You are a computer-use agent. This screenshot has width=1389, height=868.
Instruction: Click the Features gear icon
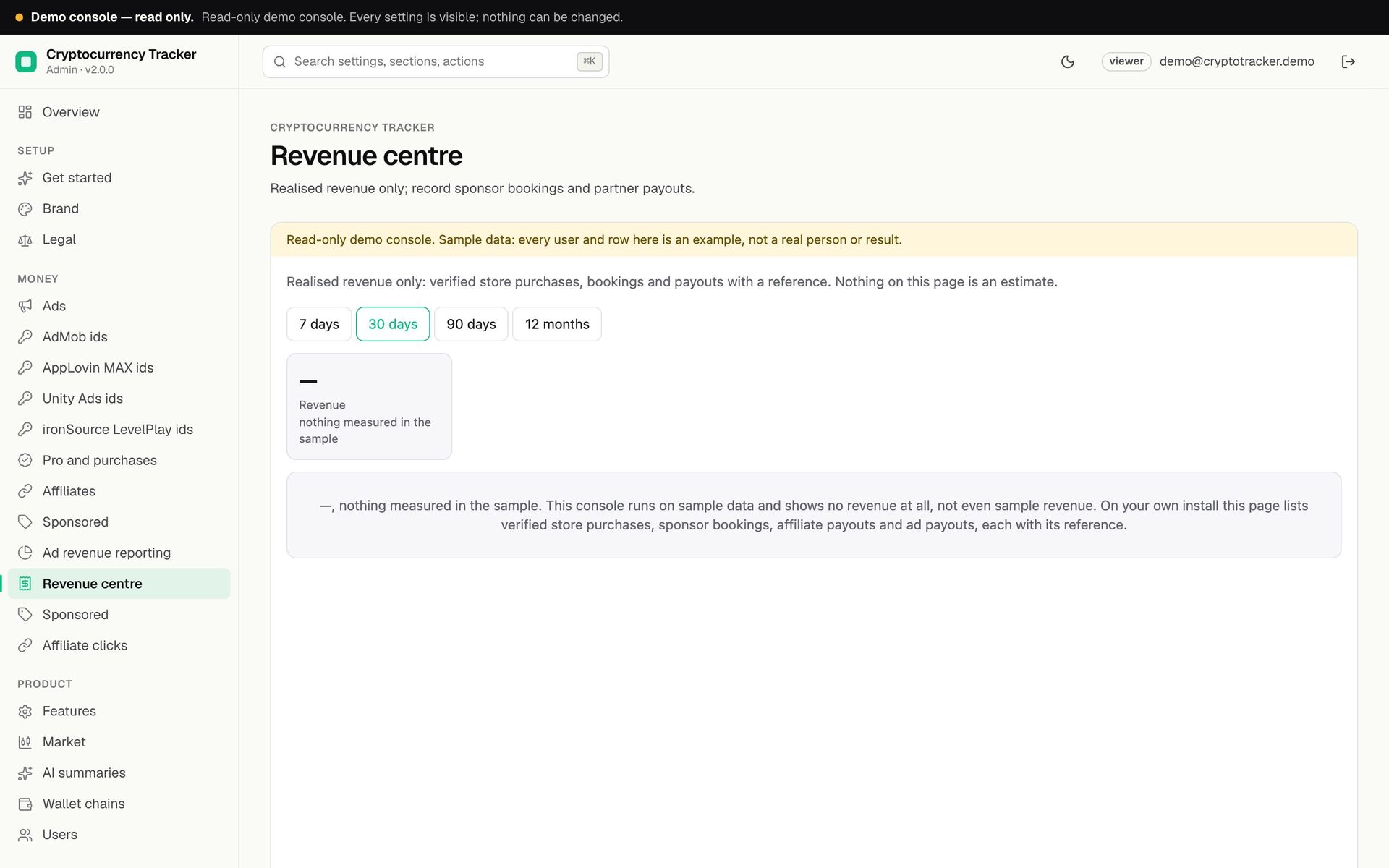(25, 711)
